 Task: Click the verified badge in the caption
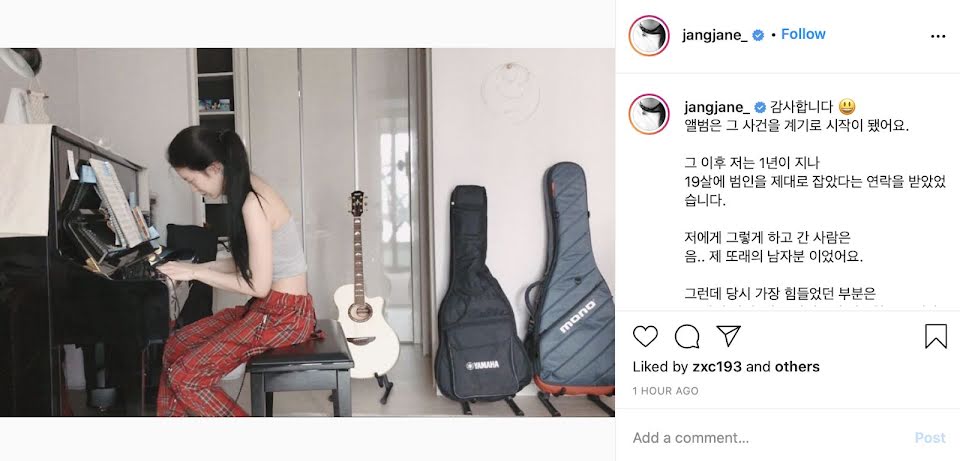pyautogui.click(x=760, y=108)
